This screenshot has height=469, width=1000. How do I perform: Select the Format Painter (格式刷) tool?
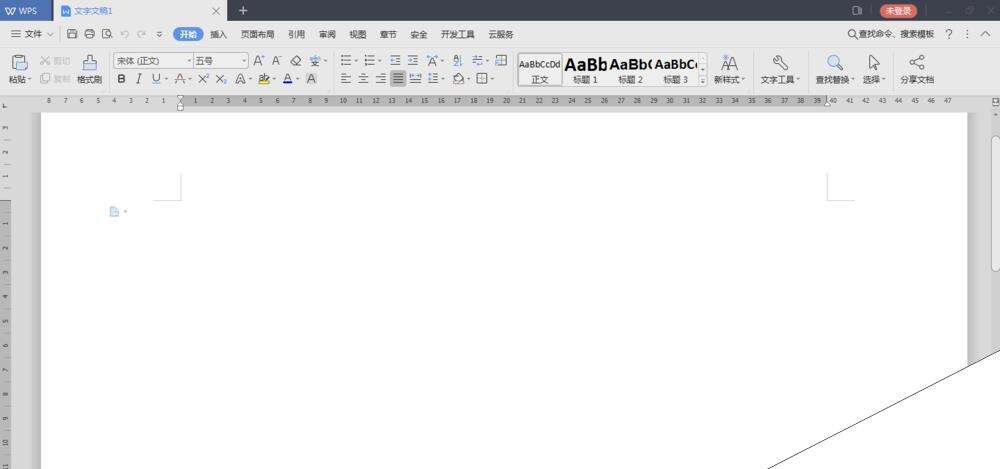pyautogui.click(x=90, y=70)
